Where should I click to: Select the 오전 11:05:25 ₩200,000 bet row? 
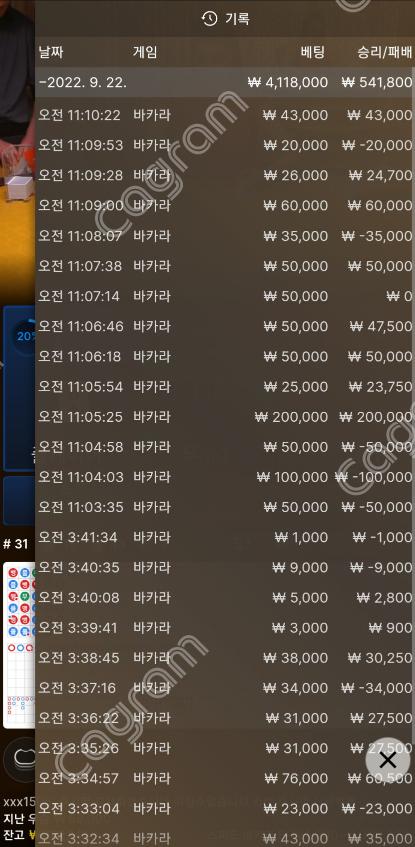[225, 417]
